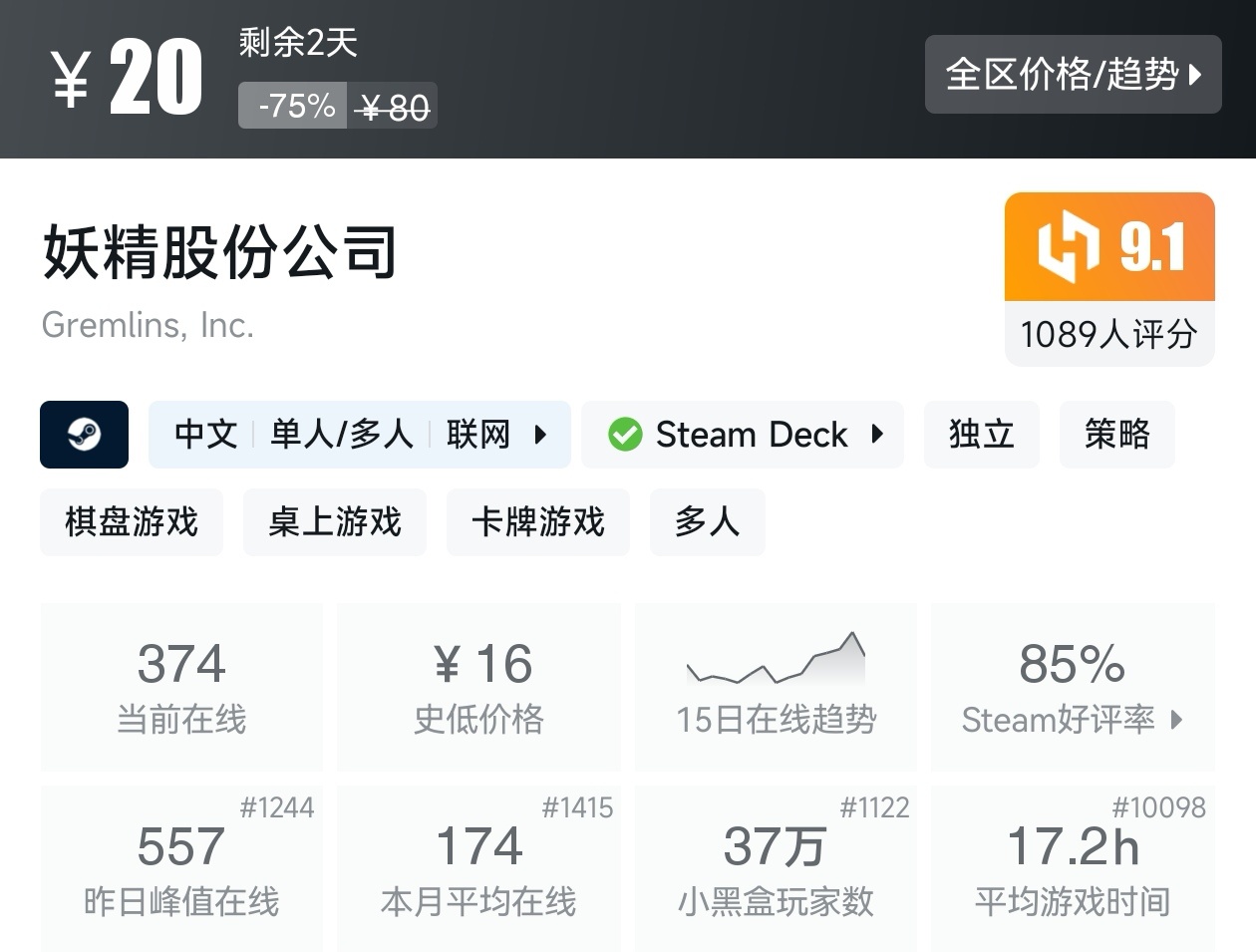Click the 当前在线 374 stat card

(181, 687)
